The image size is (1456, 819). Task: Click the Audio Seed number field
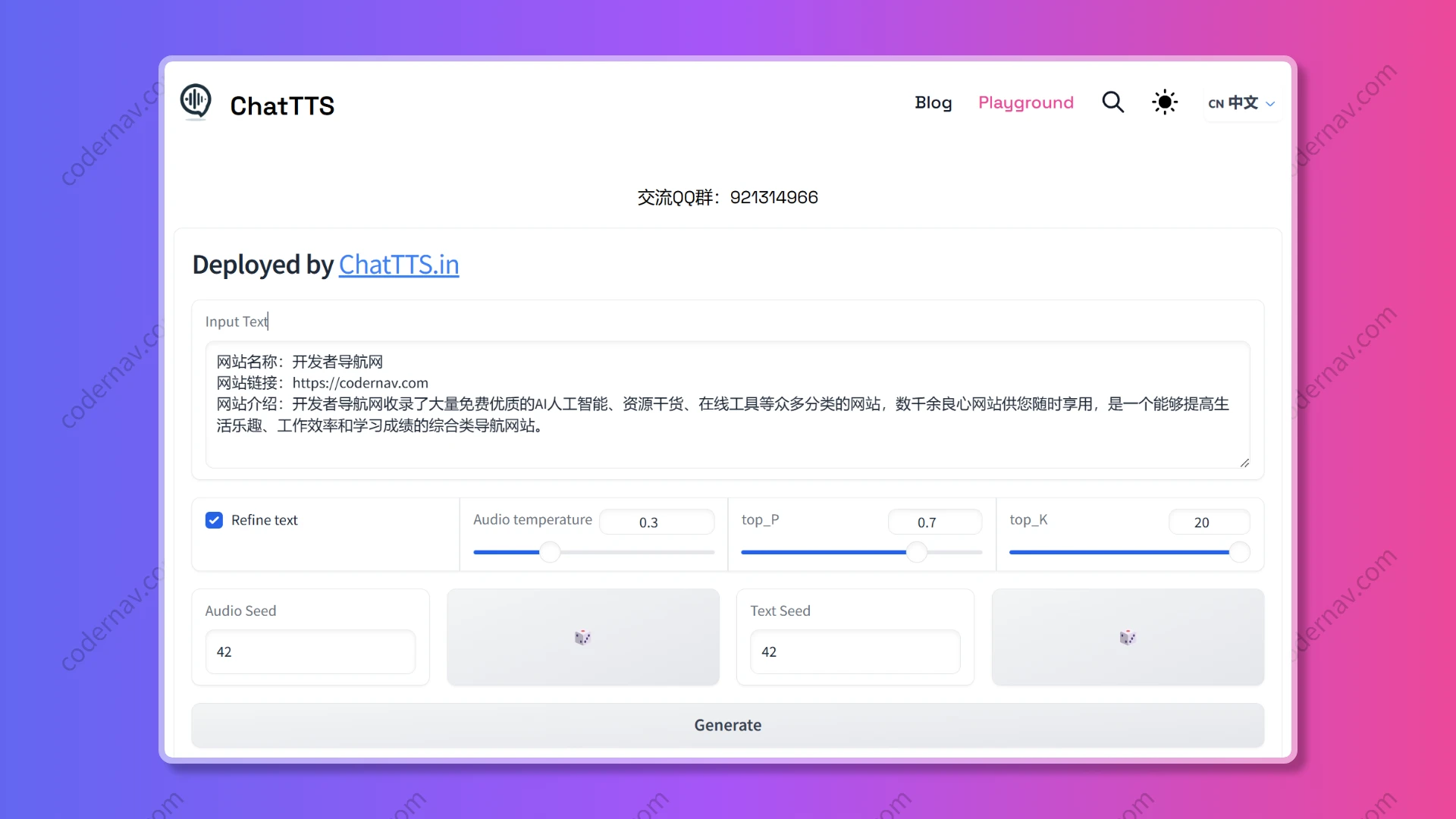310,652
